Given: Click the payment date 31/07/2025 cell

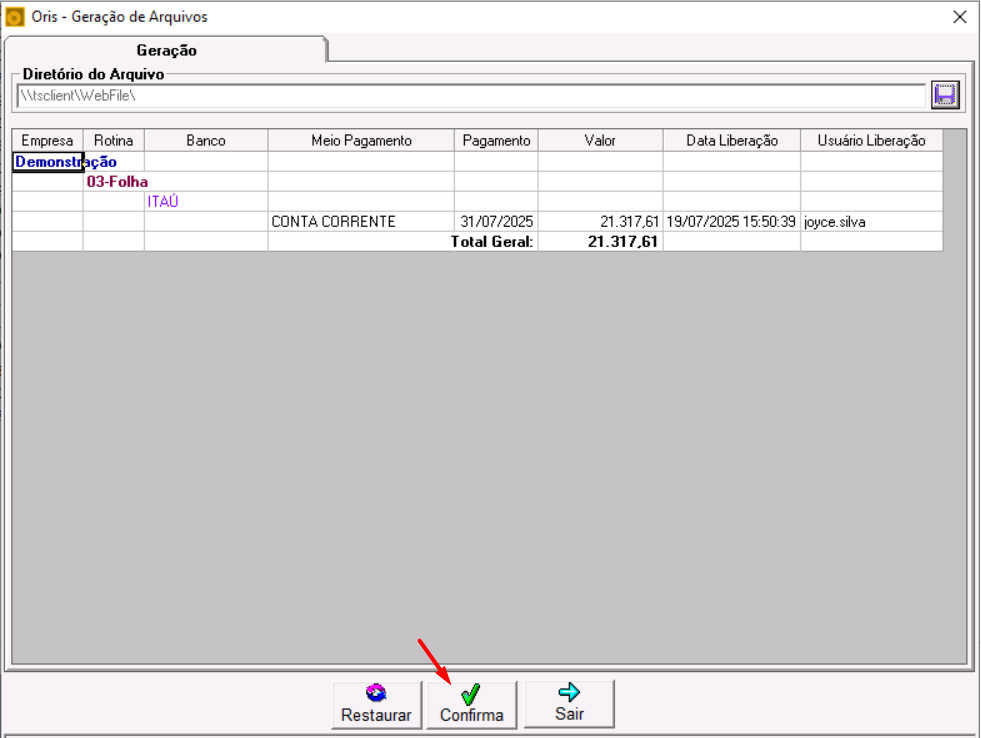Looking at the screenshot, I should pos(496,222).
